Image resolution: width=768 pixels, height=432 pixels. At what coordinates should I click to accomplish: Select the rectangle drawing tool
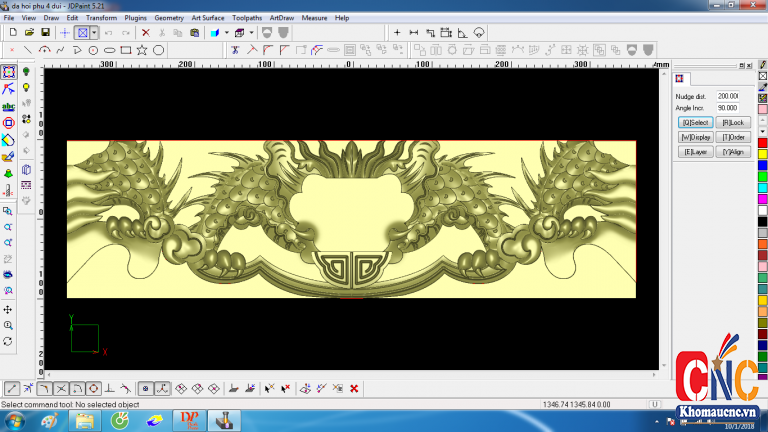point(125,49)
